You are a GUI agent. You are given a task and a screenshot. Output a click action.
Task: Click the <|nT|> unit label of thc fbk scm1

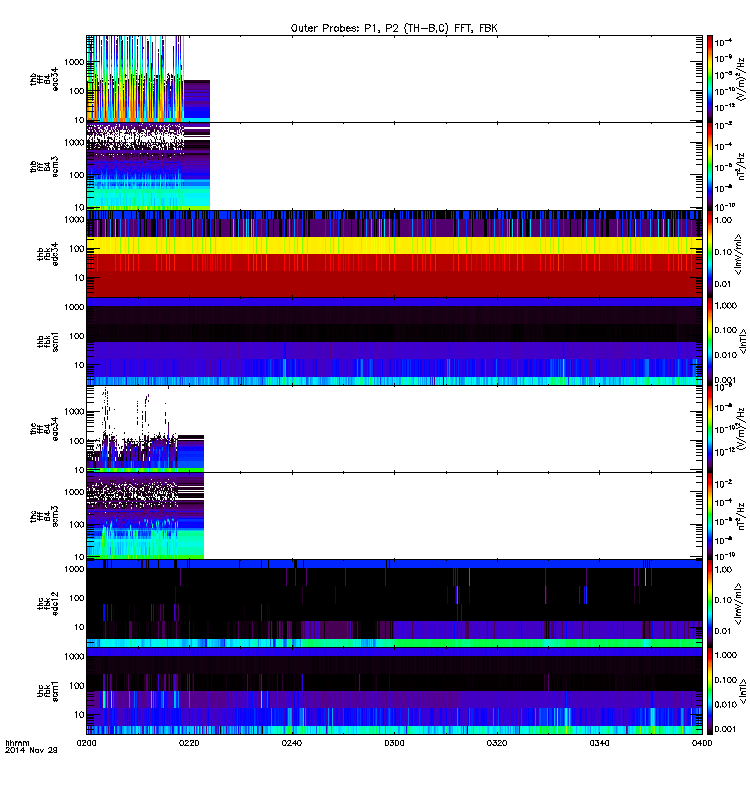coord(742,691)
